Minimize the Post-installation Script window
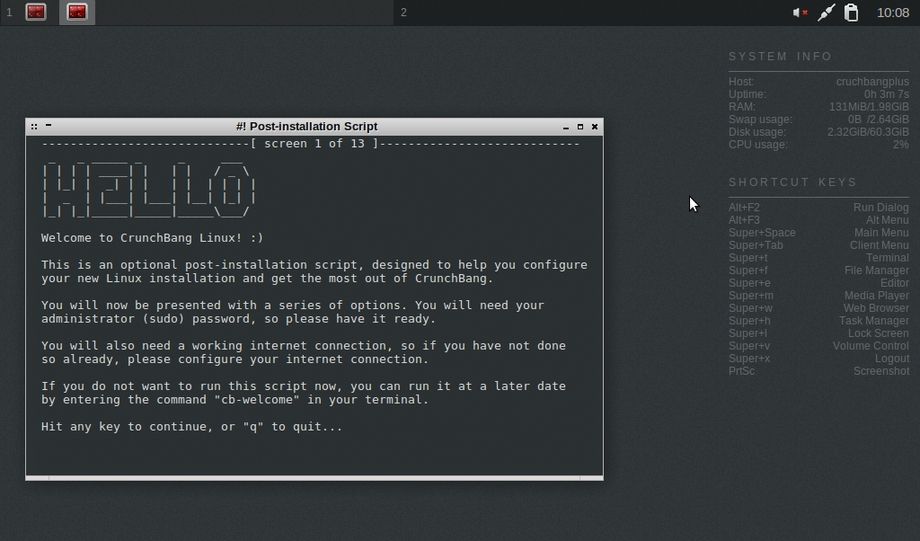920x541 pixels. [x=566, y=127]
